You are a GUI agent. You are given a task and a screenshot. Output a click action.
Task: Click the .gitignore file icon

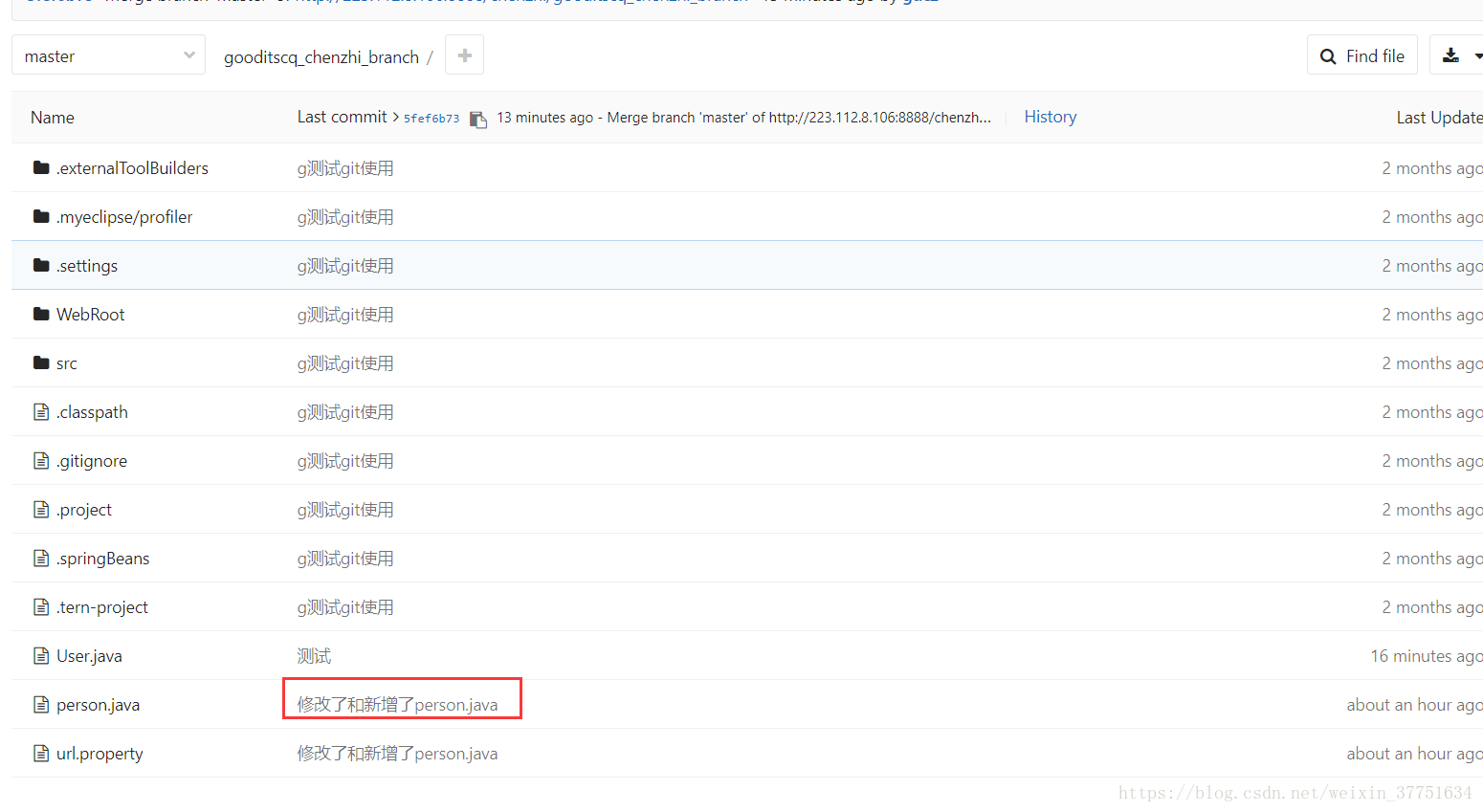pyautogui.click(x=41, y=460)
